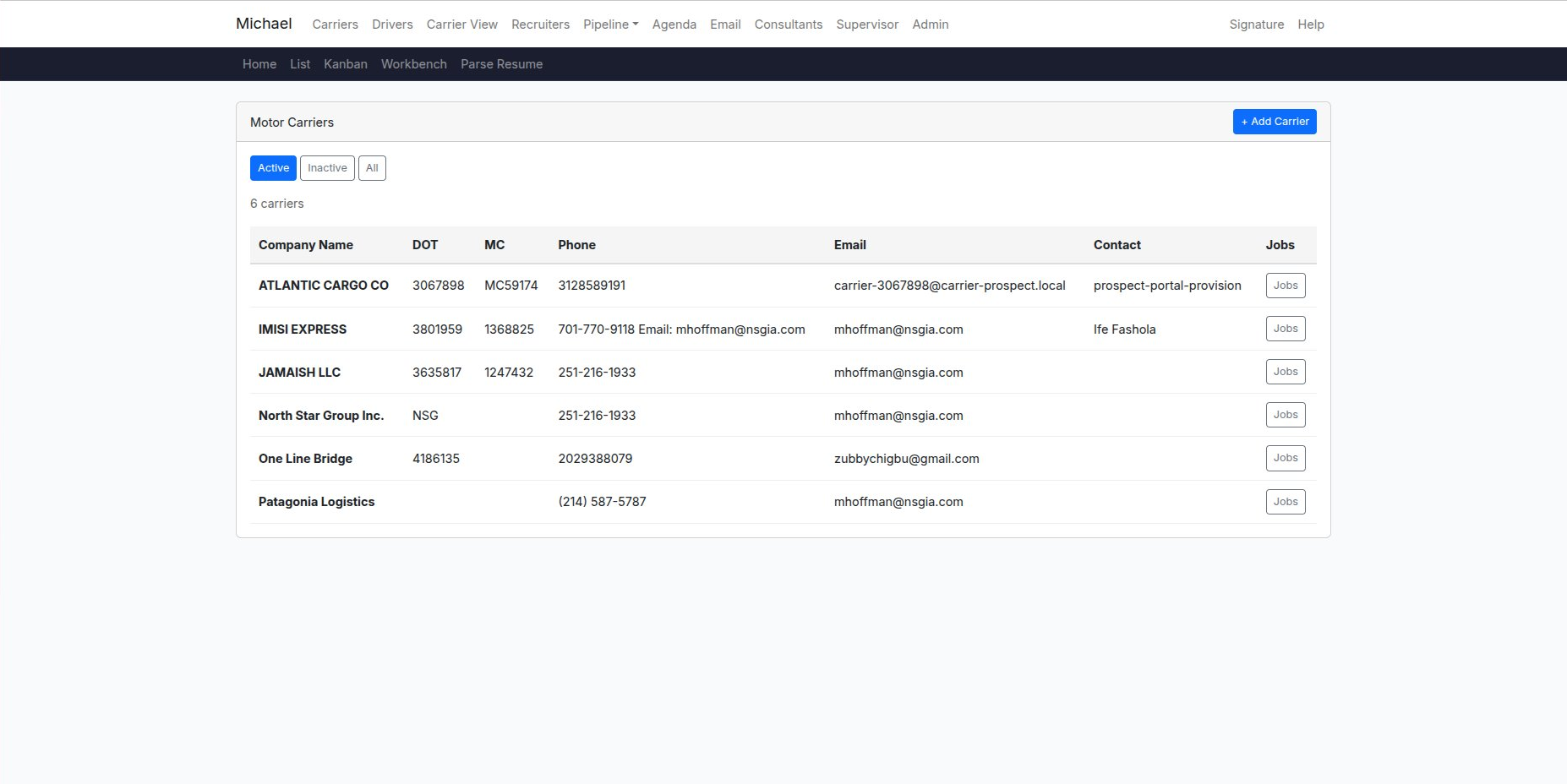Viewport: 1567px width, 784px height.
Task: Select the Active filter
Action: coord(273,168)
